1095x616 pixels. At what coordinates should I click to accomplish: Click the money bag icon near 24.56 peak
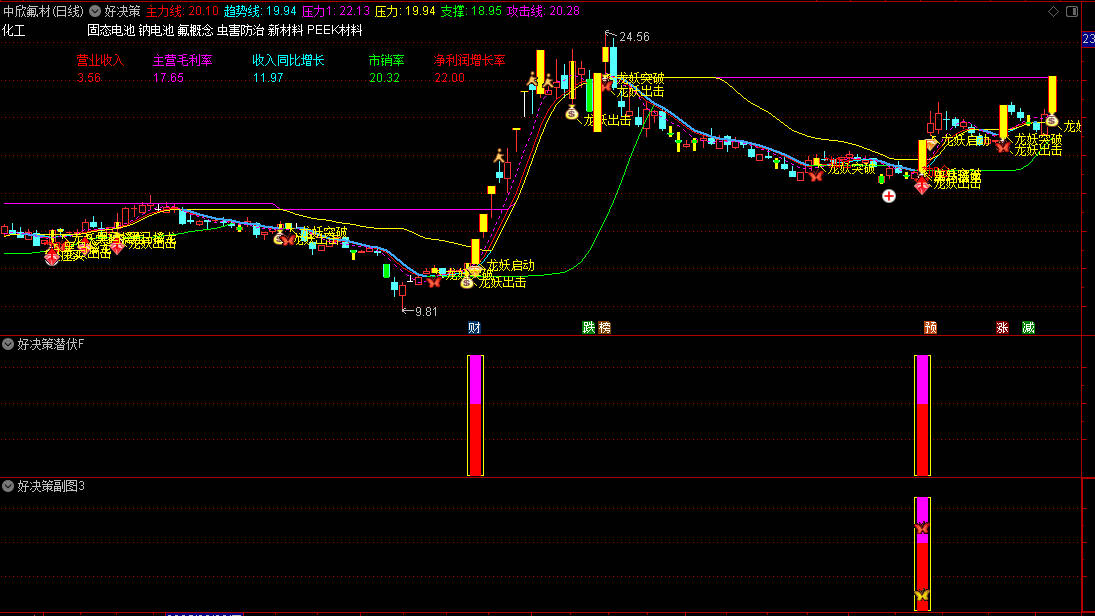572,112
